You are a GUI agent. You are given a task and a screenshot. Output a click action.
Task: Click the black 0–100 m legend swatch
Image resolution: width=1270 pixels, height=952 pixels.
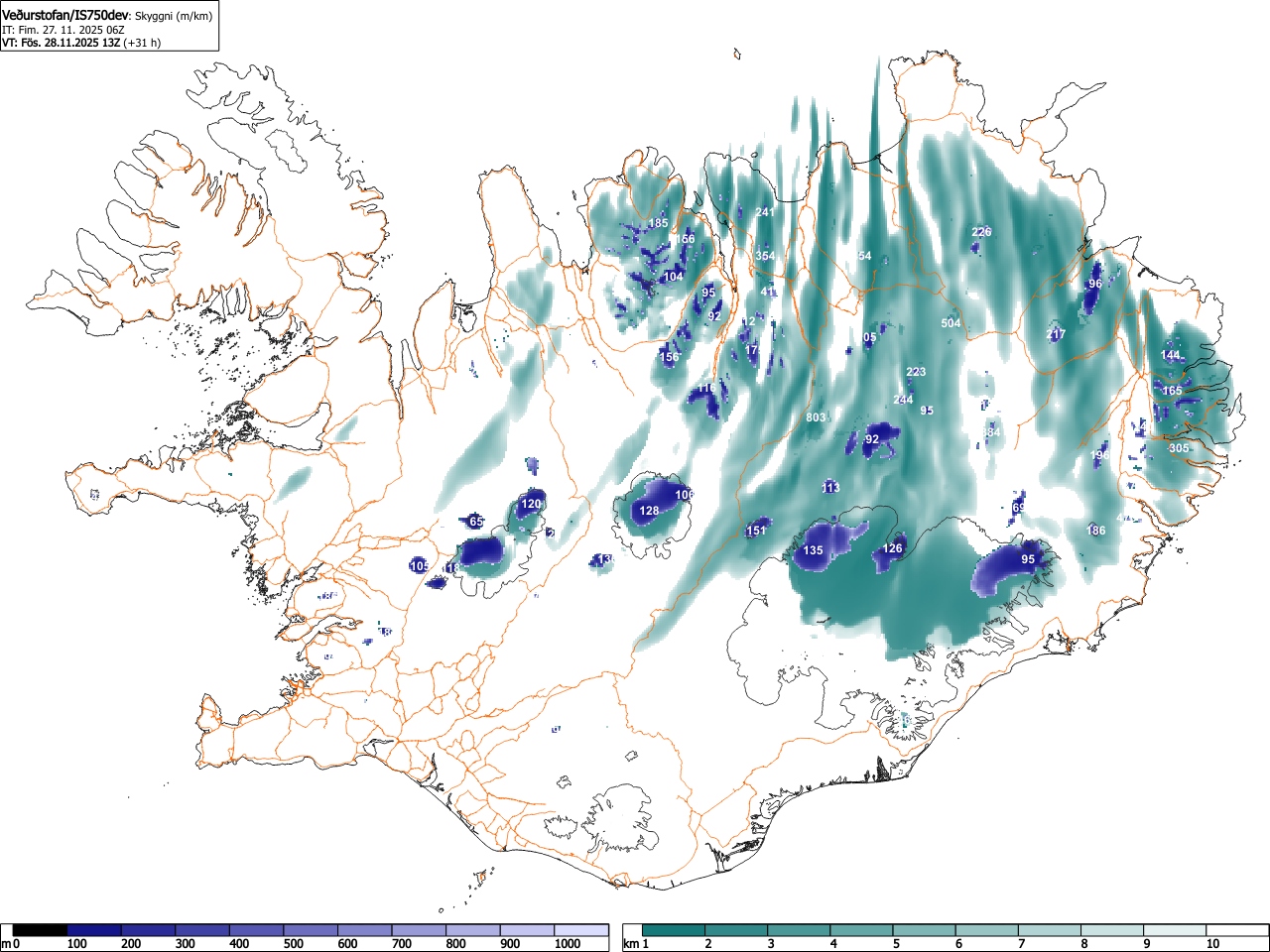coord(41,930)
